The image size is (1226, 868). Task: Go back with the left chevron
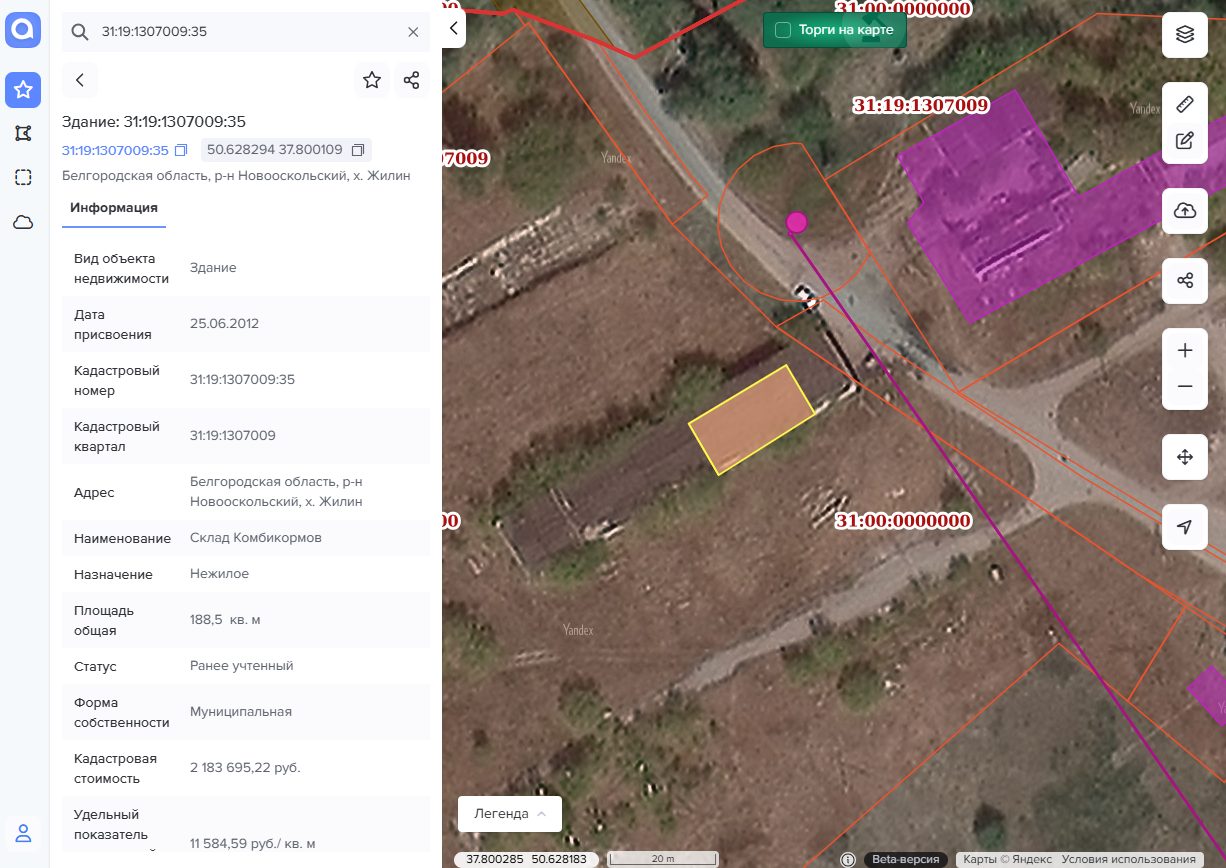(80, 80)
